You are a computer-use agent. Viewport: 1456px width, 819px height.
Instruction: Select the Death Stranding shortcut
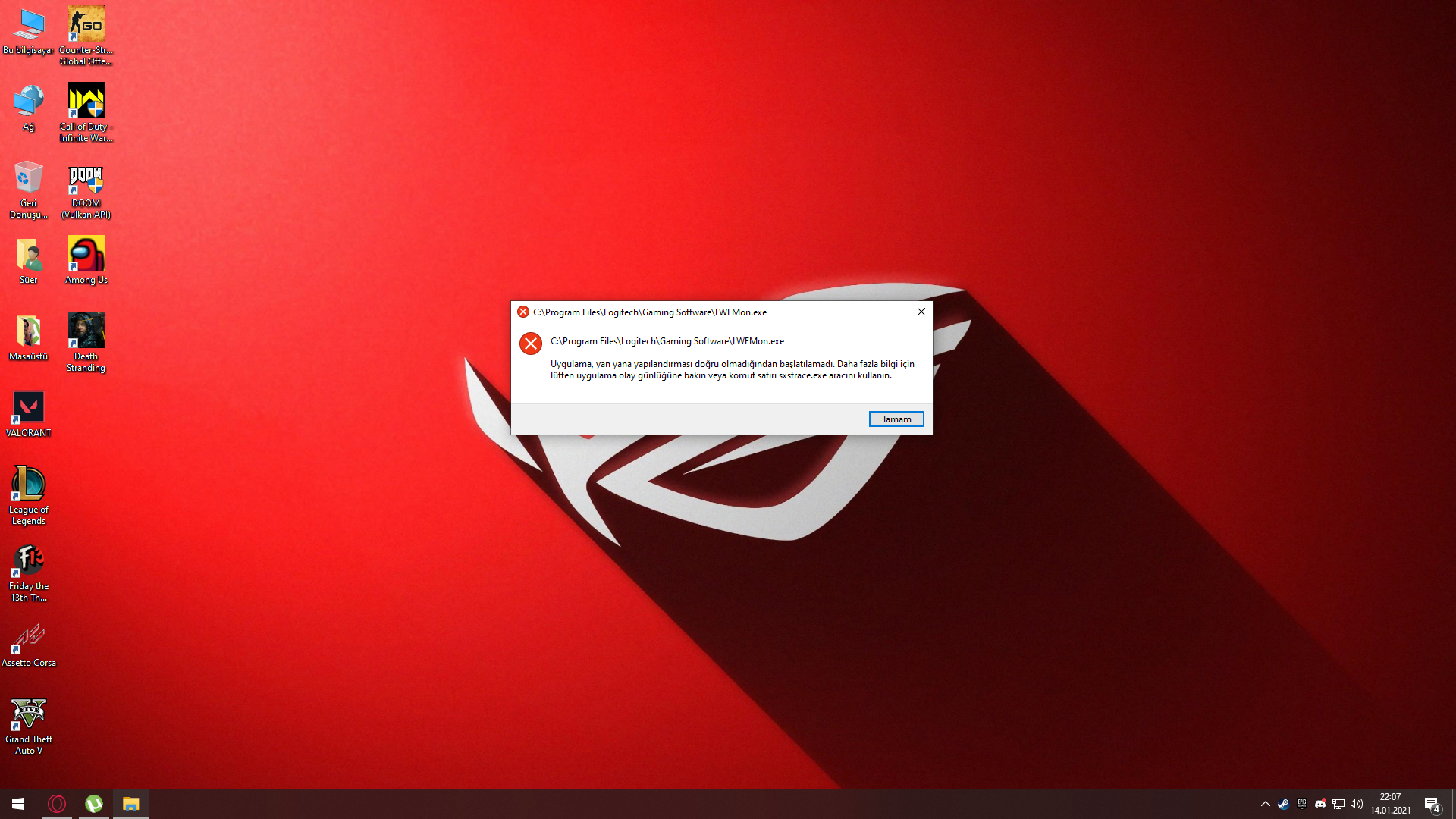click(86, 343)
